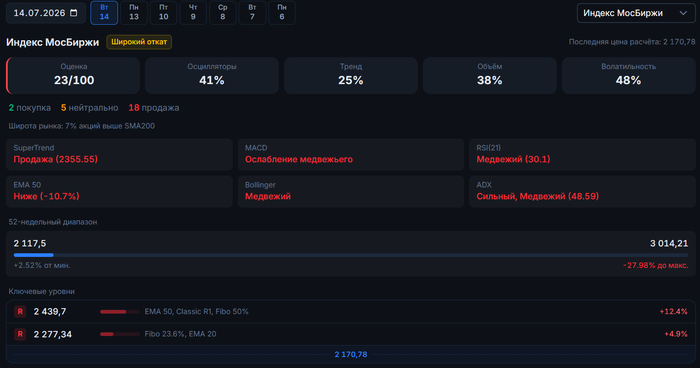700x368 pixels.
Task: Click current price marker 2 170,78
Action: [351, 355]
